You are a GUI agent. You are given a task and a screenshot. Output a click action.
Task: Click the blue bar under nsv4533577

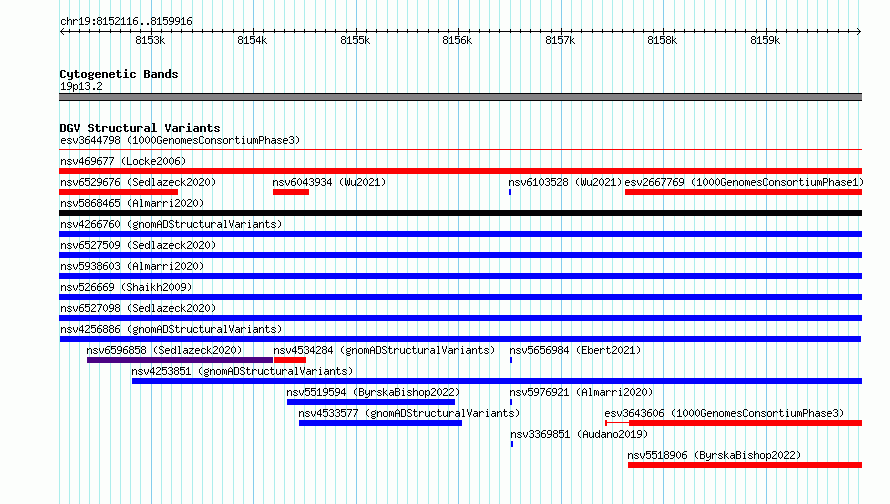pos(380,423)
